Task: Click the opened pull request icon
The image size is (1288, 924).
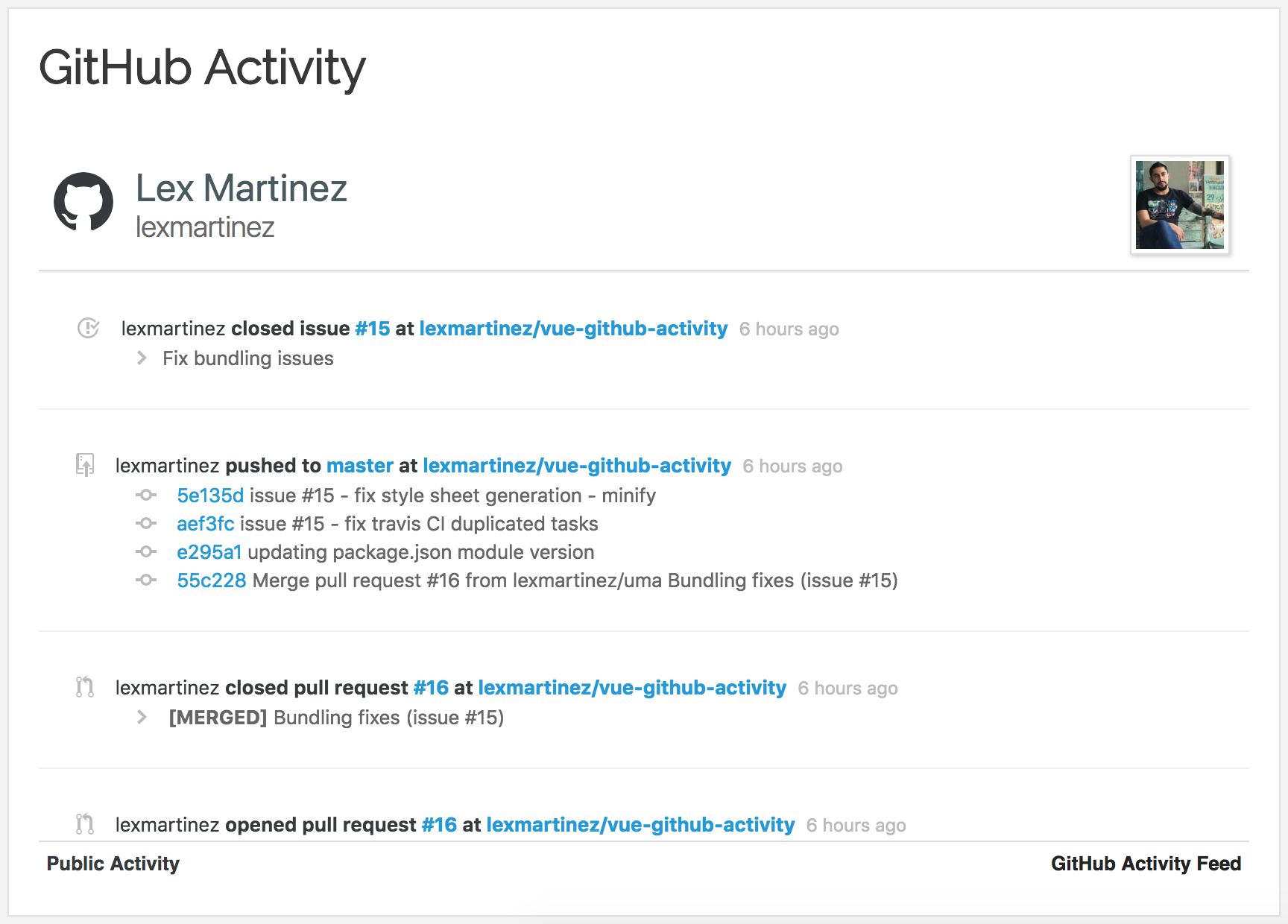Action: (x=85, y=824)
